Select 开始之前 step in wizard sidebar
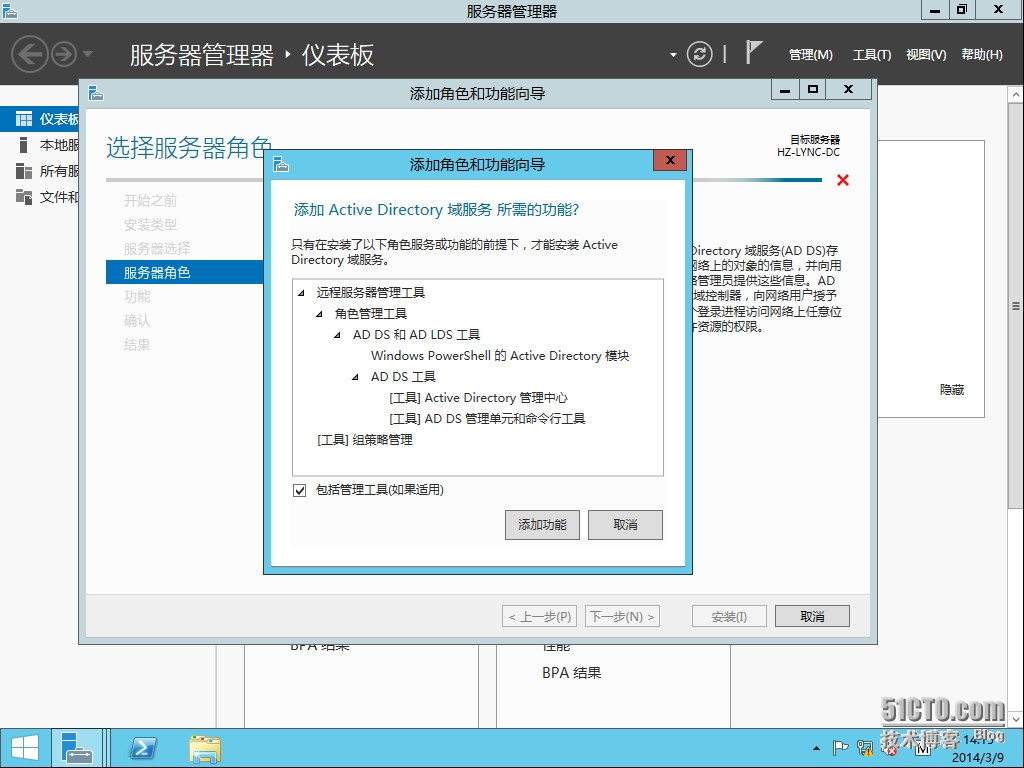The width and height of the screenshot is (1024, 768). (150, 200)
